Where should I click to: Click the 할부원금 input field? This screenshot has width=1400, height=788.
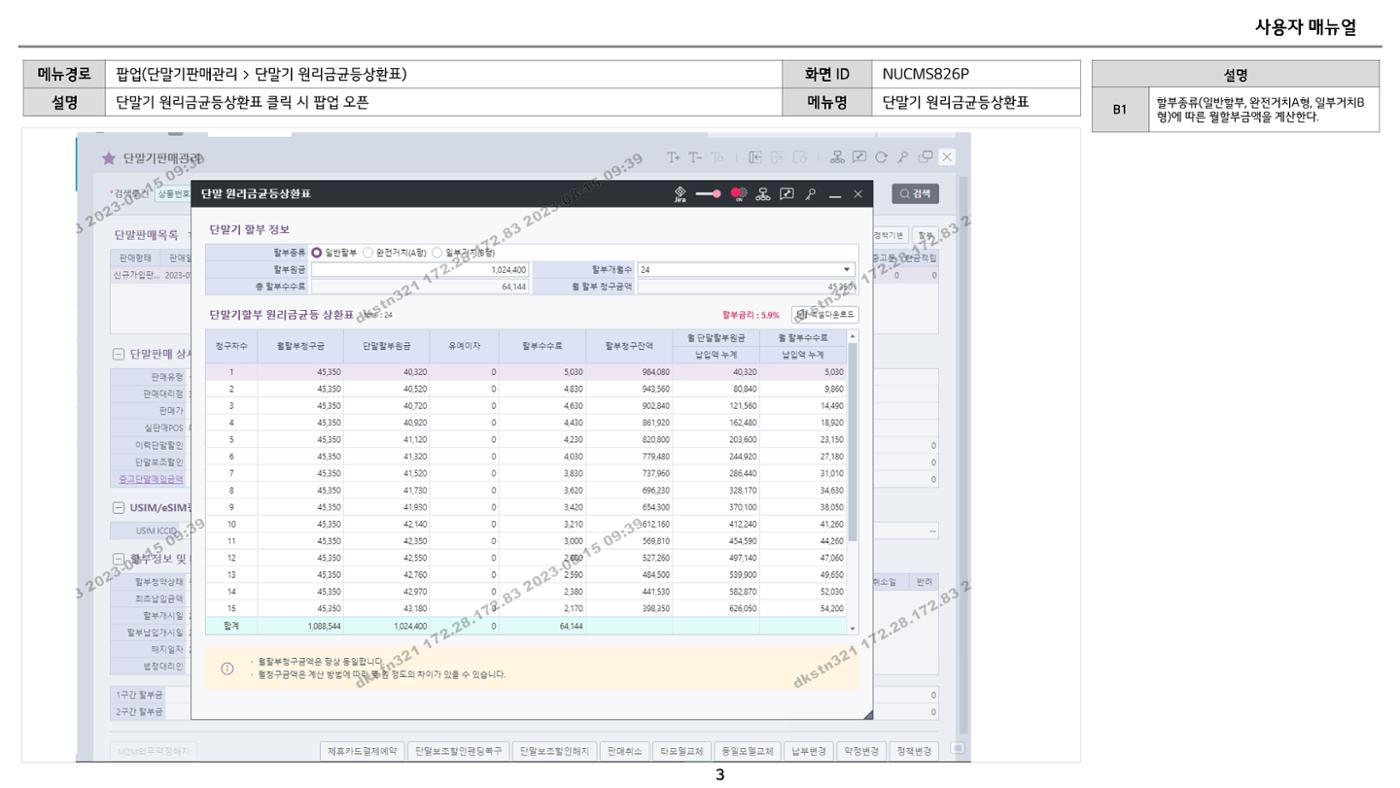tap(420, 270)
